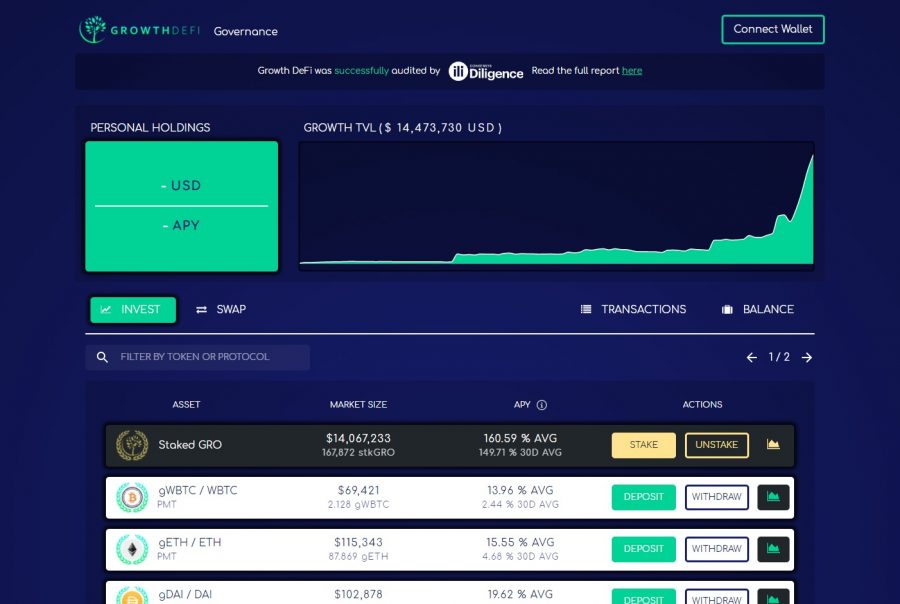Click the gDAI / DAI asset name

pos(185,594)
